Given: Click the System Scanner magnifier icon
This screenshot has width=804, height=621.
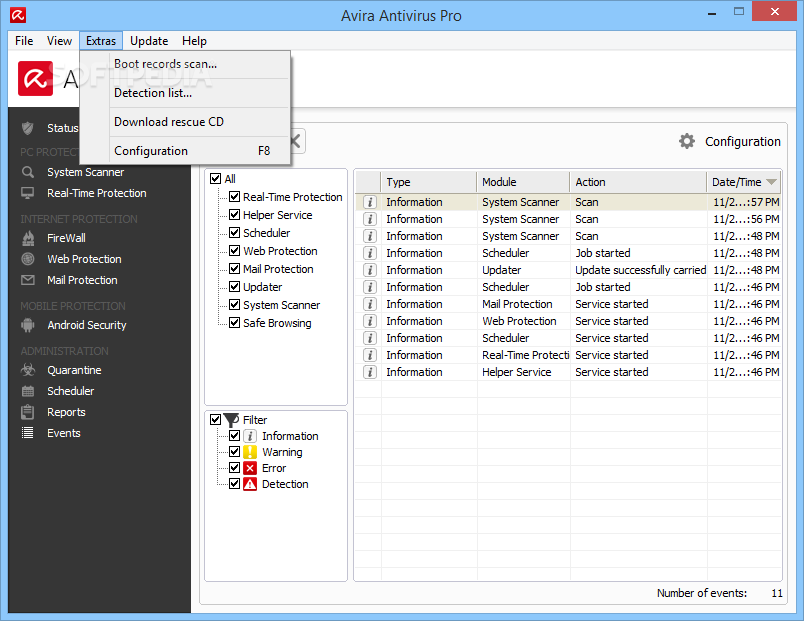Looking at the screenshot, I should 28,172.
